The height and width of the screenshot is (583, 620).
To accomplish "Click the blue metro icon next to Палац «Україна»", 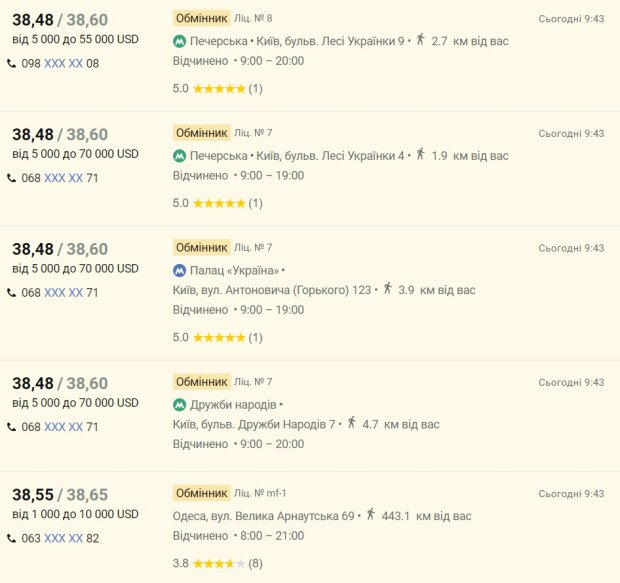I will tap(180, 270).
